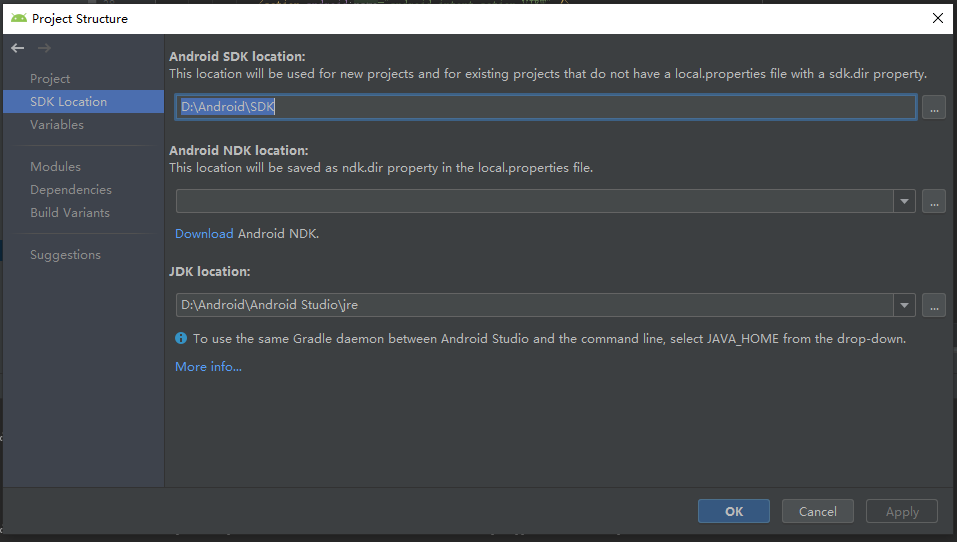
Task: Click the Apply button
Action: (902, 511)
